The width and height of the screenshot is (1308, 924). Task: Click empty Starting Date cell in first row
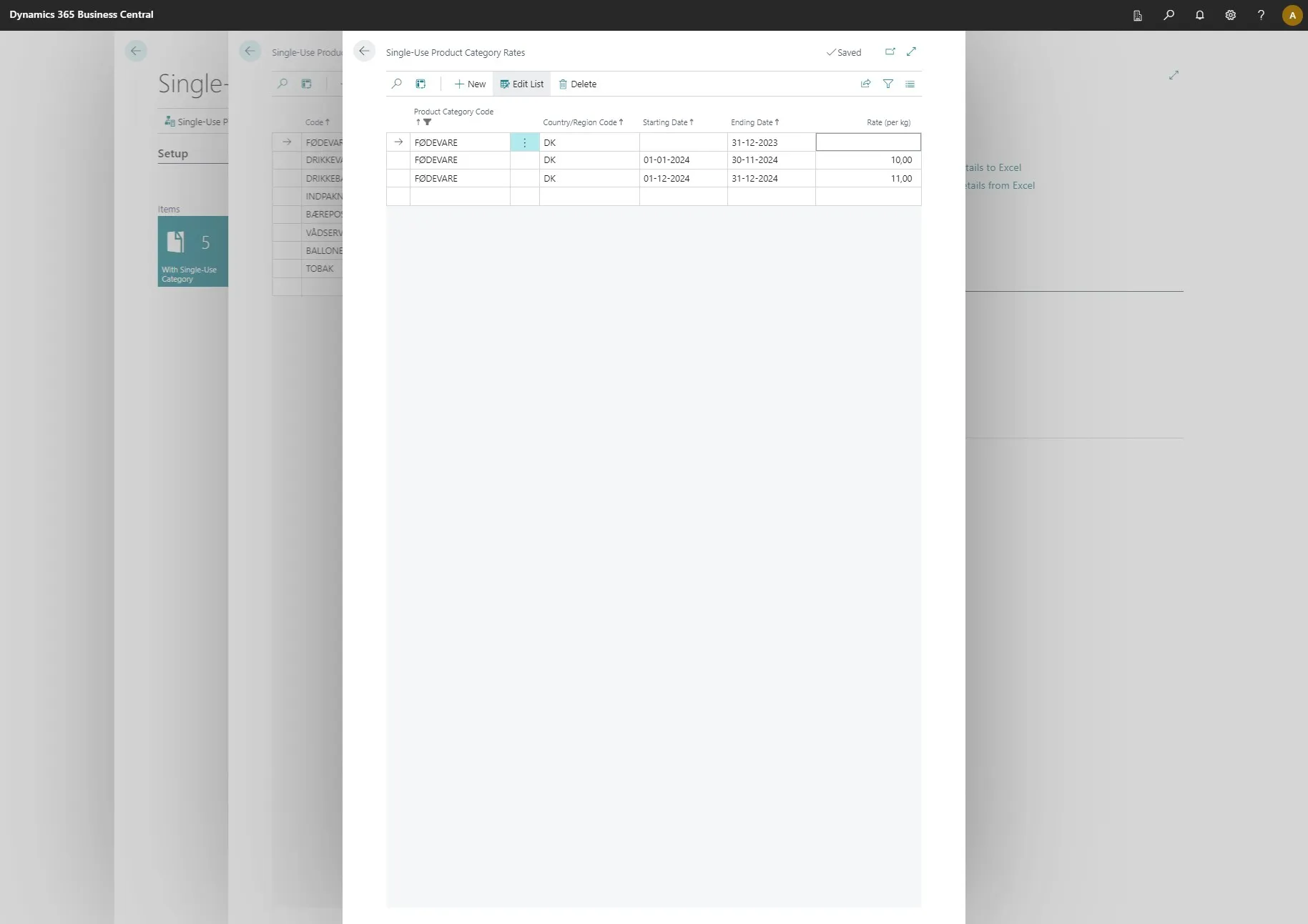click(683, 142)
